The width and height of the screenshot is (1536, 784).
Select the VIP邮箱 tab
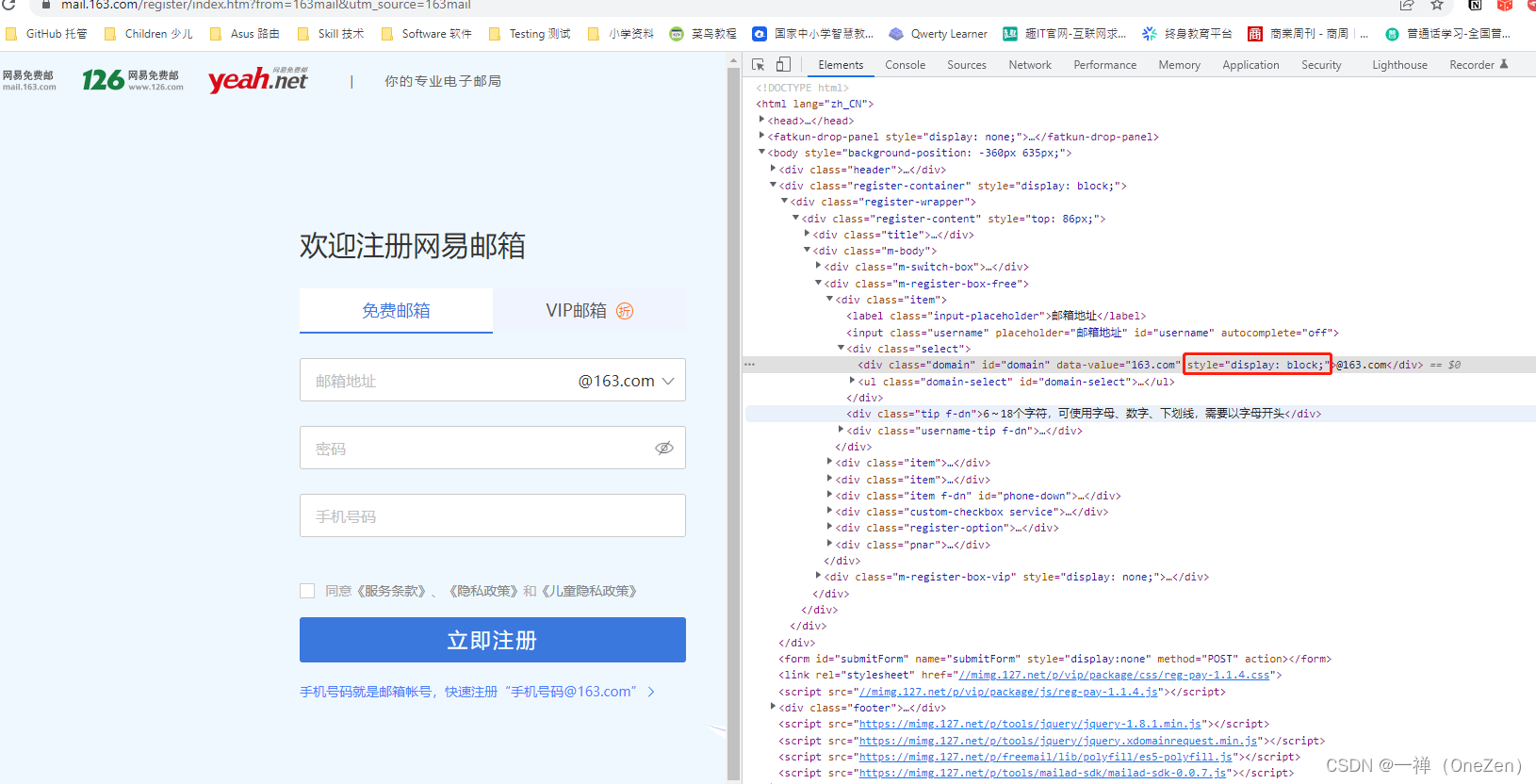[x=589, y=310]
